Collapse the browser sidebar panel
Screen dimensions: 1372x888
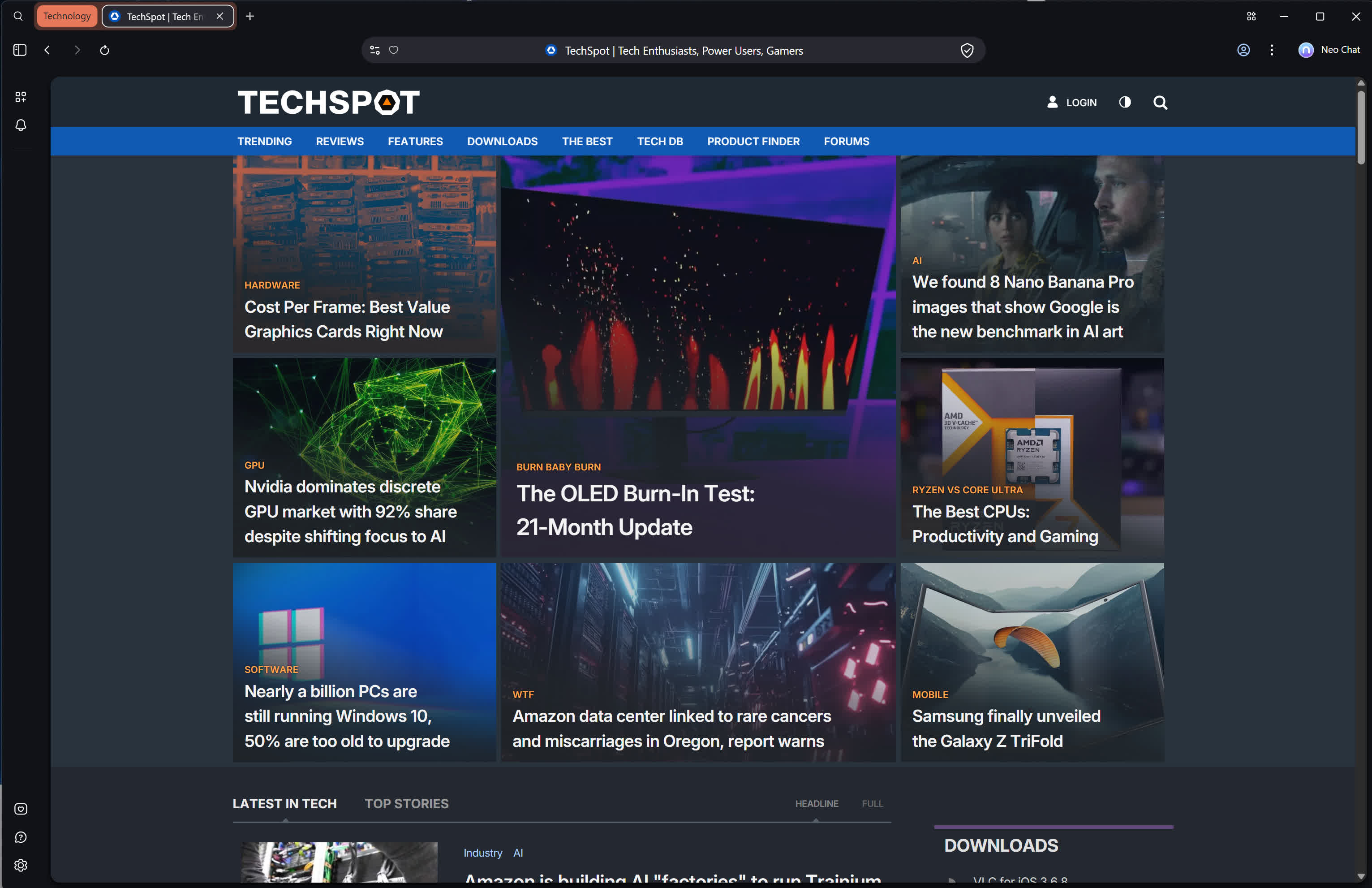[19, 50]
